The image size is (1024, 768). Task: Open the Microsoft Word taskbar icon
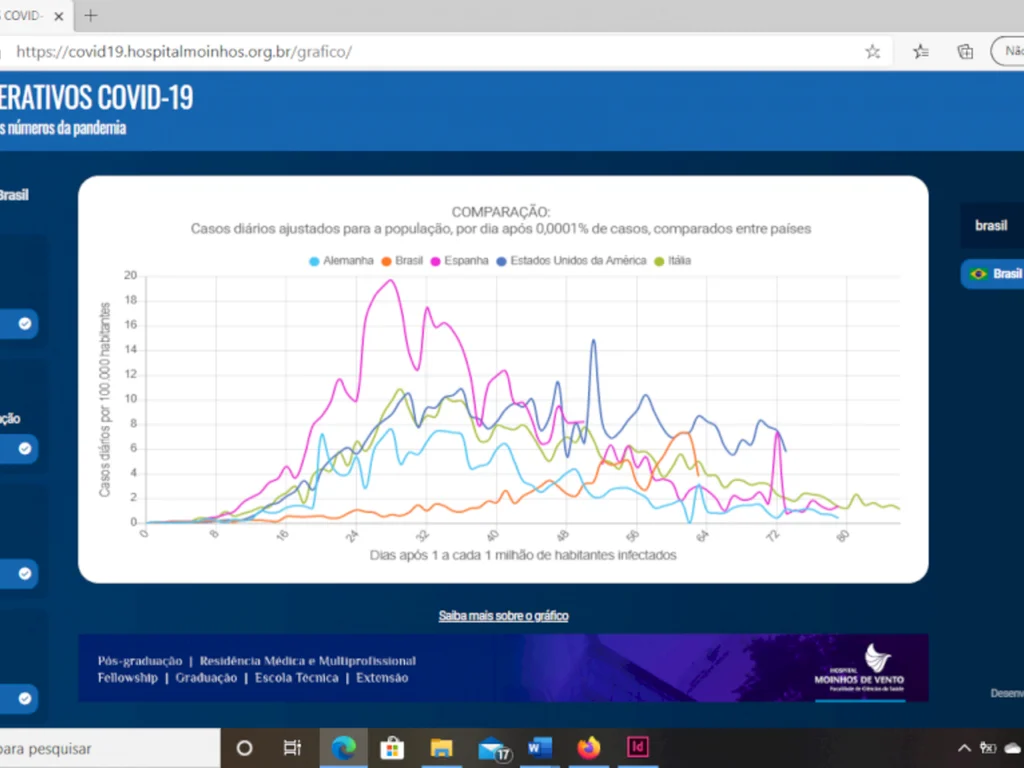coord(539,747)
